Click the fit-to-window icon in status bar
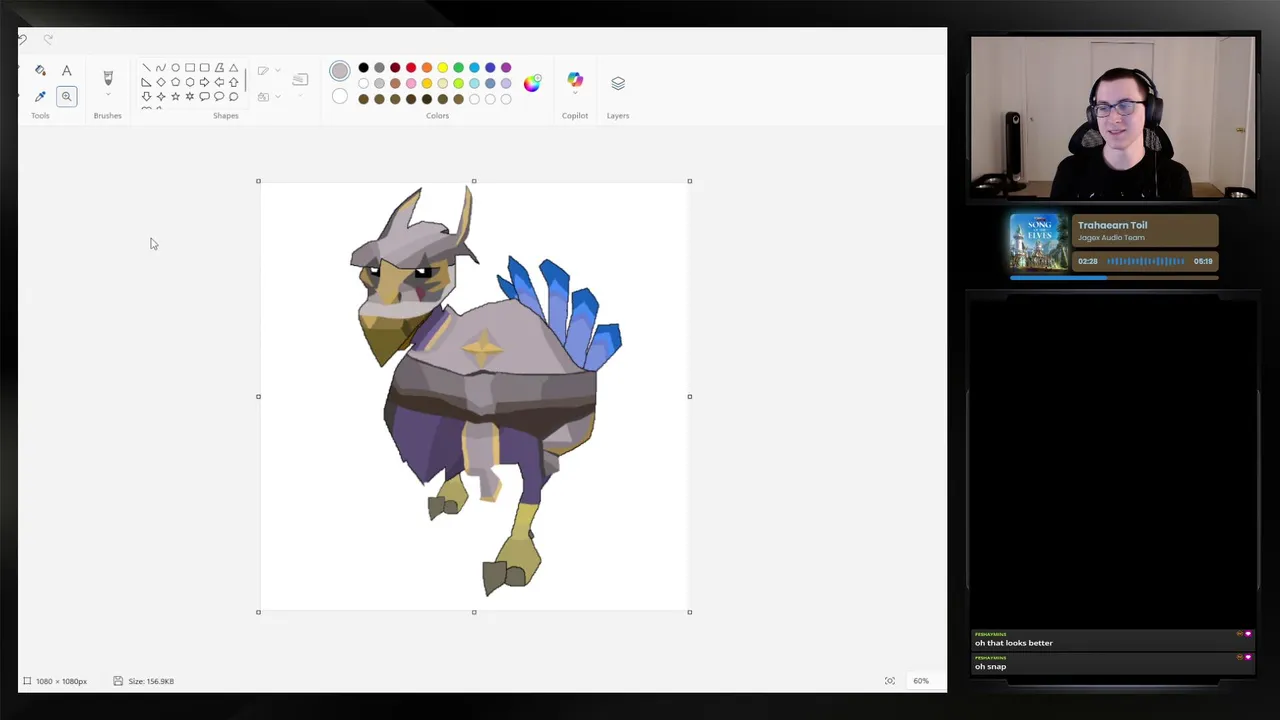 (x=890, y=681)
